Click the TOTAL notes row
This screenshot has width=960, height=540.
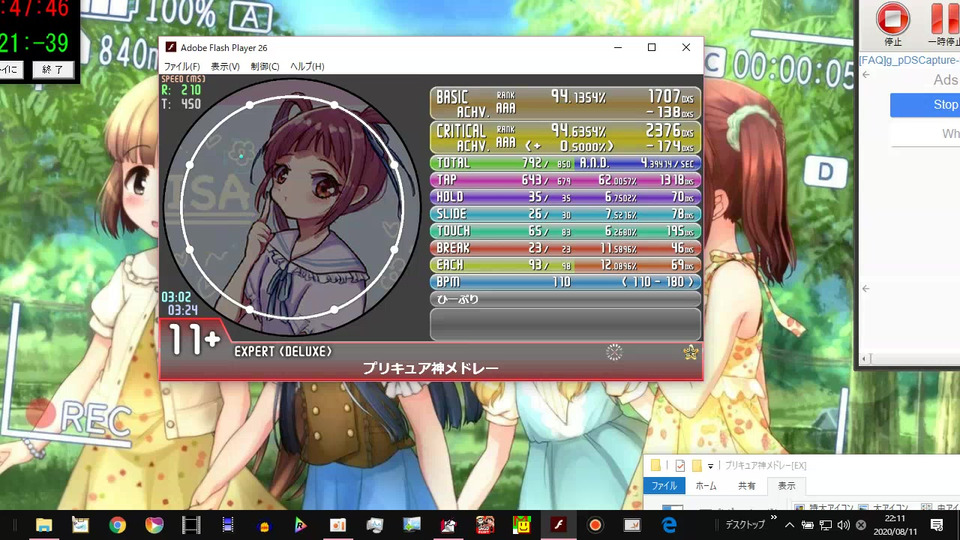click(x=565, y=163)
